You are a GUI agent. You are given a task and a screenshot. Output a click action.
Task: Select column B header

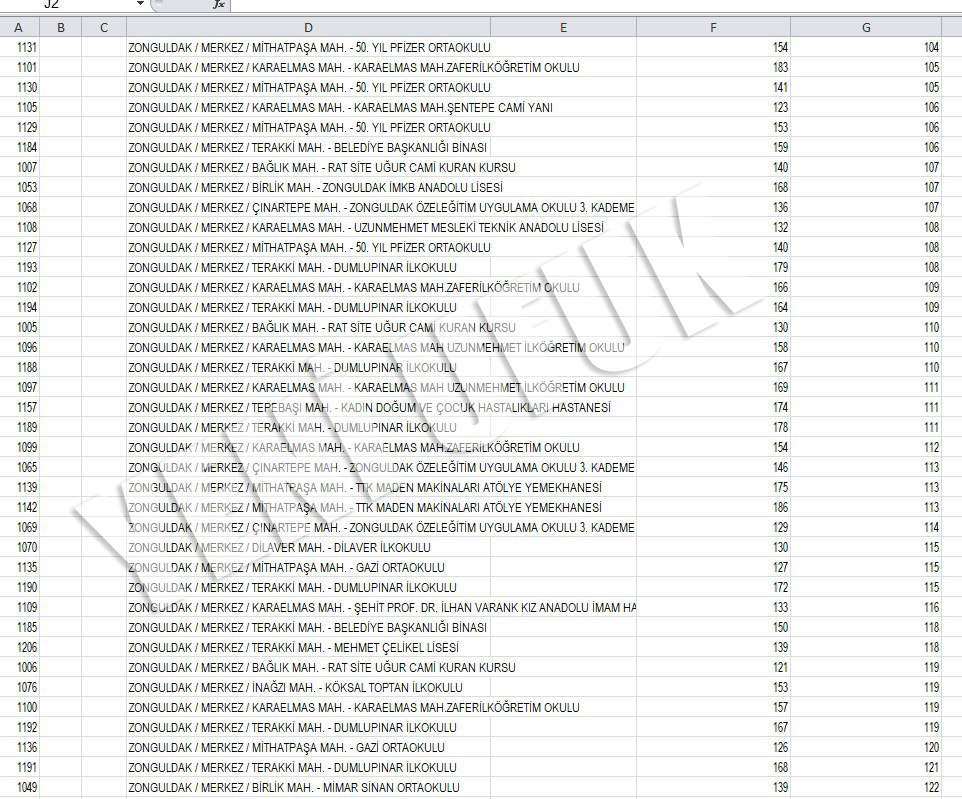(x=62, y=27)
